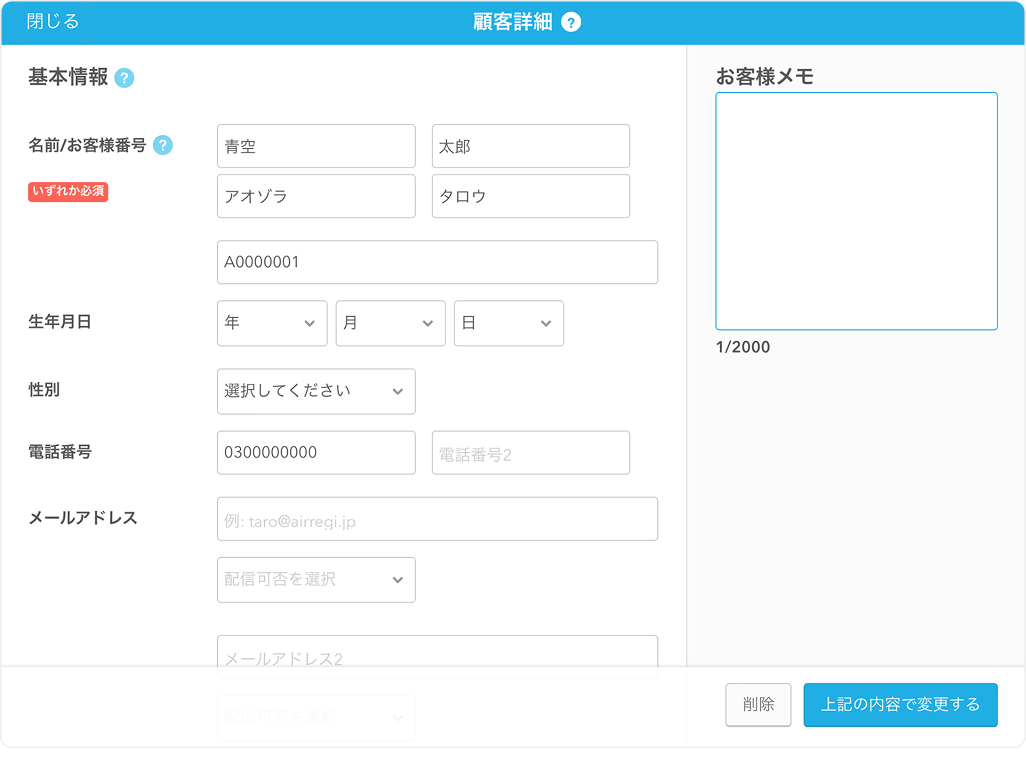Viewport: 1026px width, 771px height.
Task: Click the 削除 button
Action: click(758, 704)
